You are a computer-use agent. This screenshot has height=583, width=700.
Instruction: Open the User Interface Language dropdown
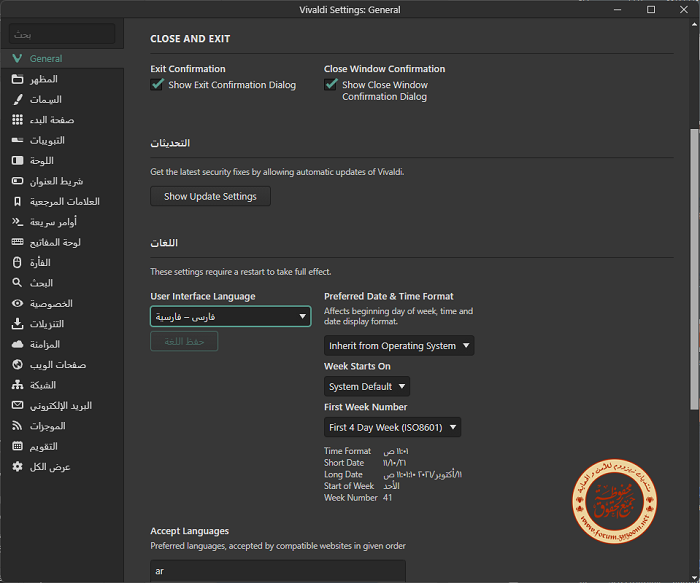tap(230, 316)
